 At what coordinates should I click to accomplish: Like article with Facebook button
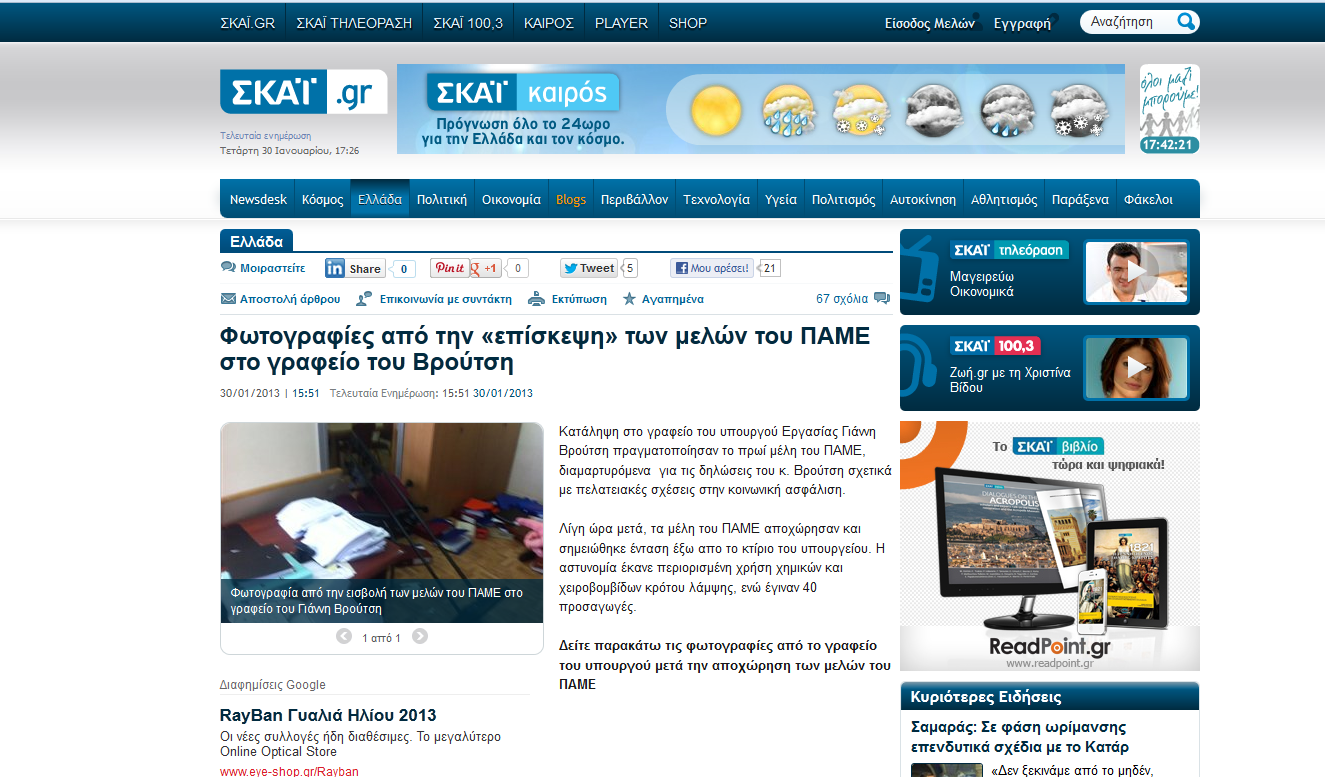click(712, 268)
